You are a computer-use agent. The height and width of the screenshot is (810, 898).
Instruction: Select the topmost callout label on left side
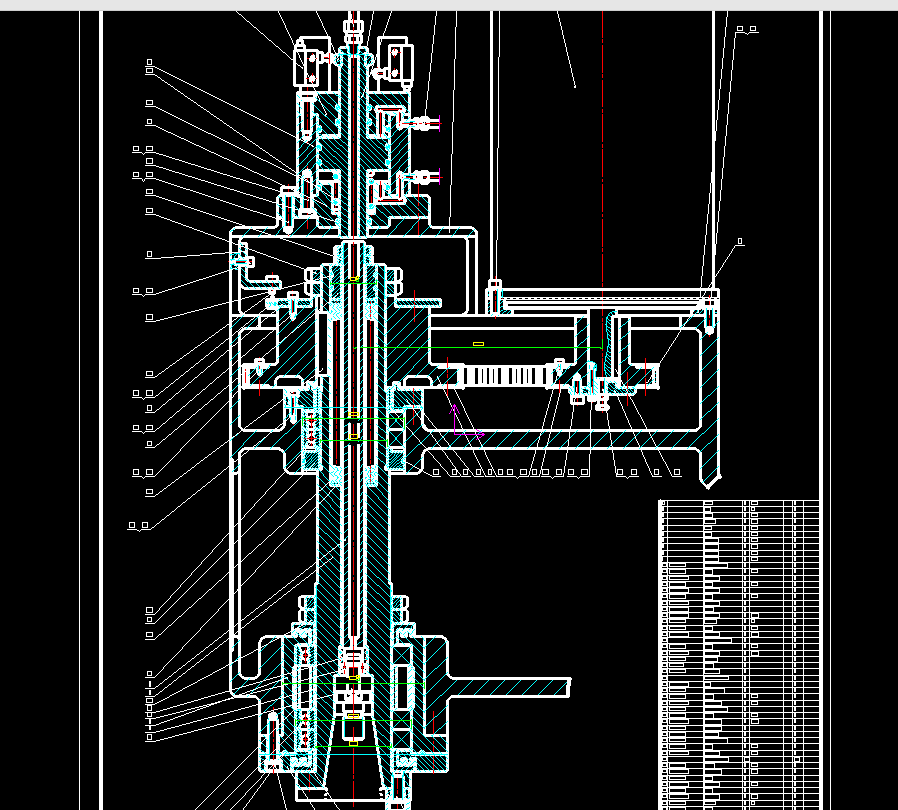149,62
